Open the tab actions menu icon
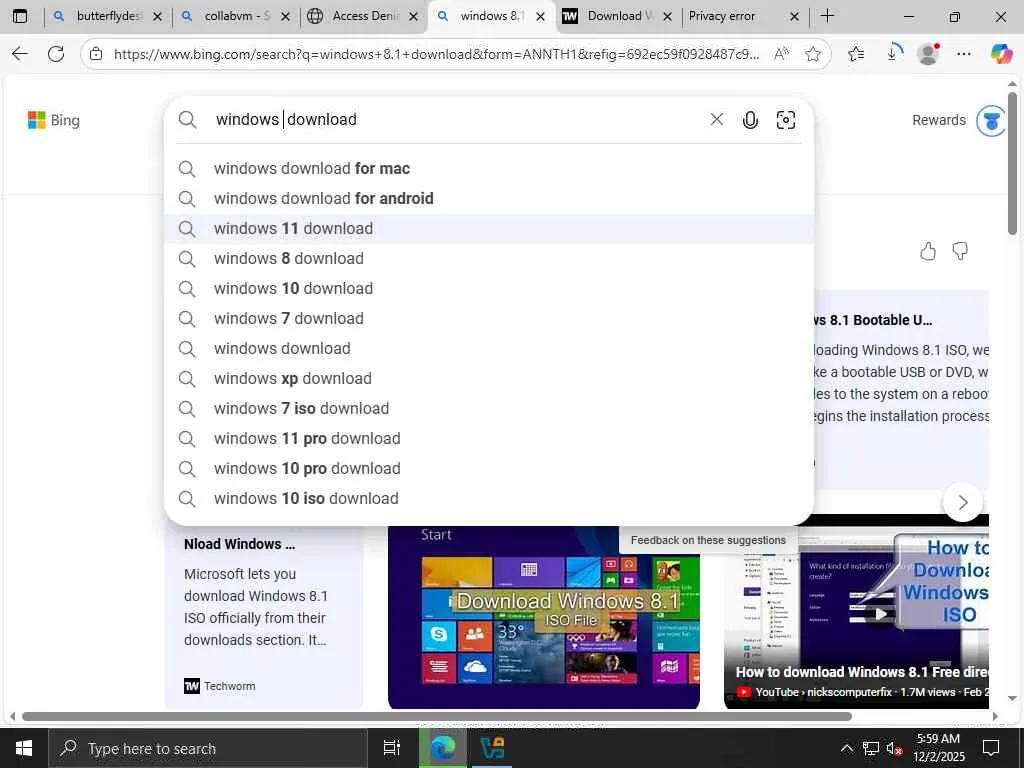This screenshot has height=768, width=1024. 20,16
